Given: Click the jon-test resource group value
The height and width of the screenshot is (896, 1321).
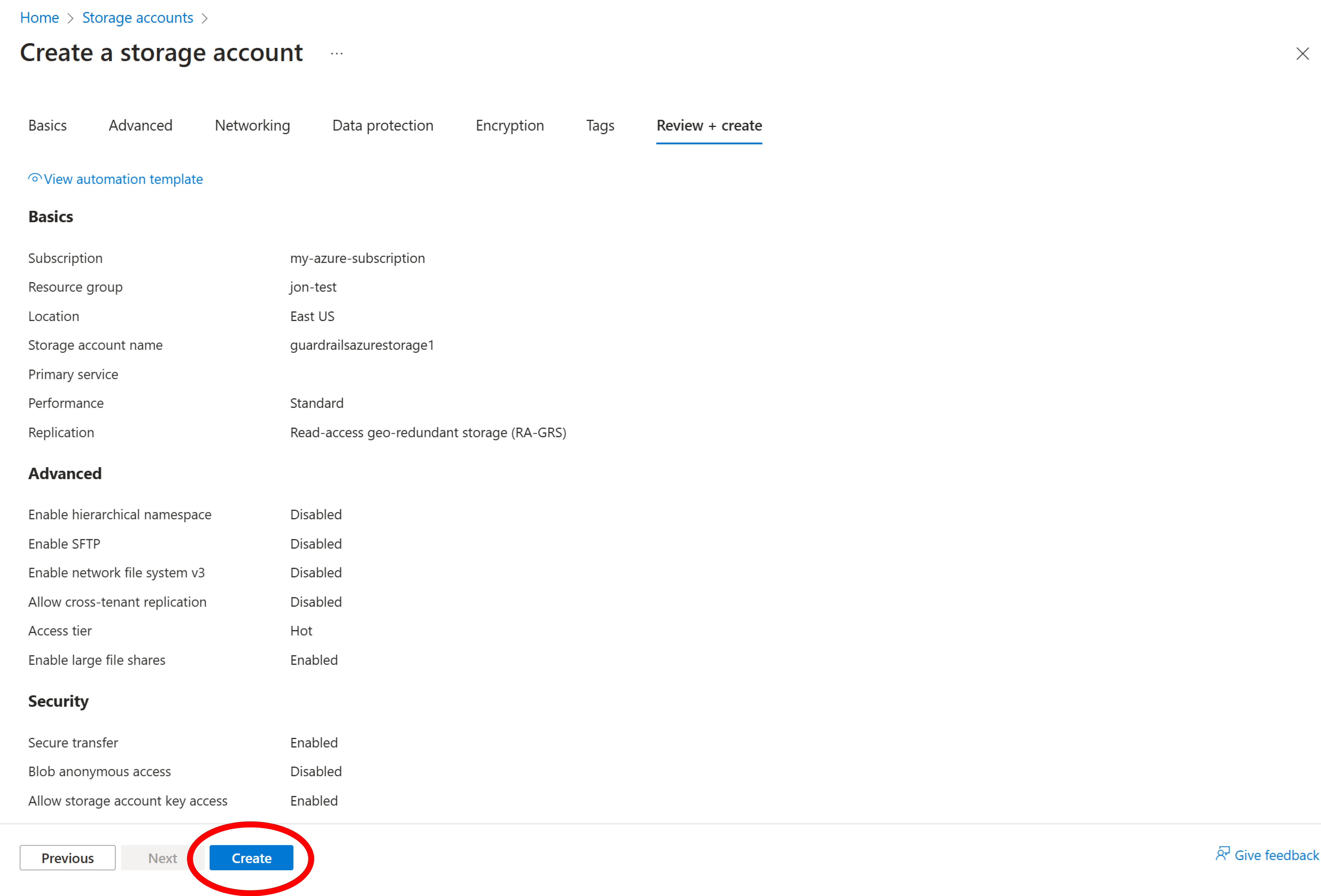Looking at the screenshot, I should (x=313, y=287).
